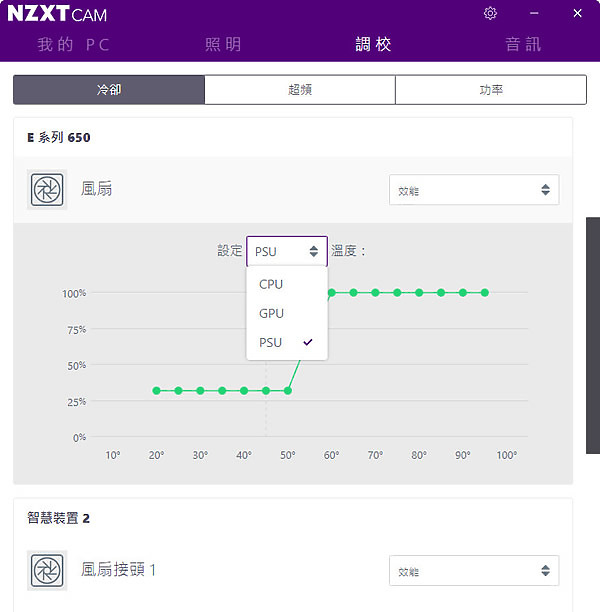Screen dimensions: 600x612
Task: Choose CPU from the temperature source list
Action: pos(287,284)
